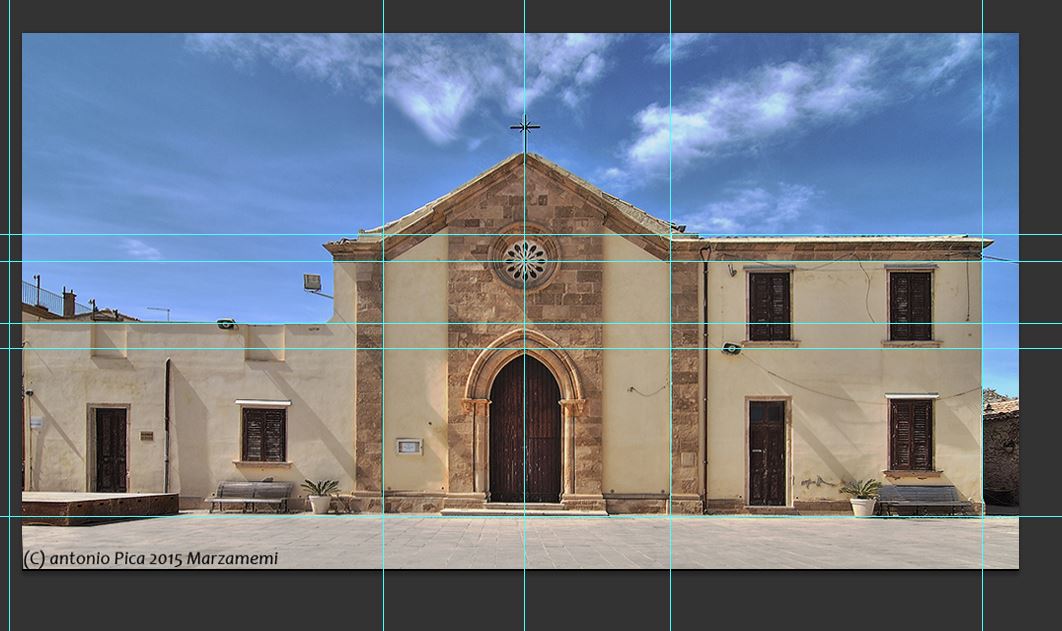Click the cross atop the church gable

click(525, 127)
